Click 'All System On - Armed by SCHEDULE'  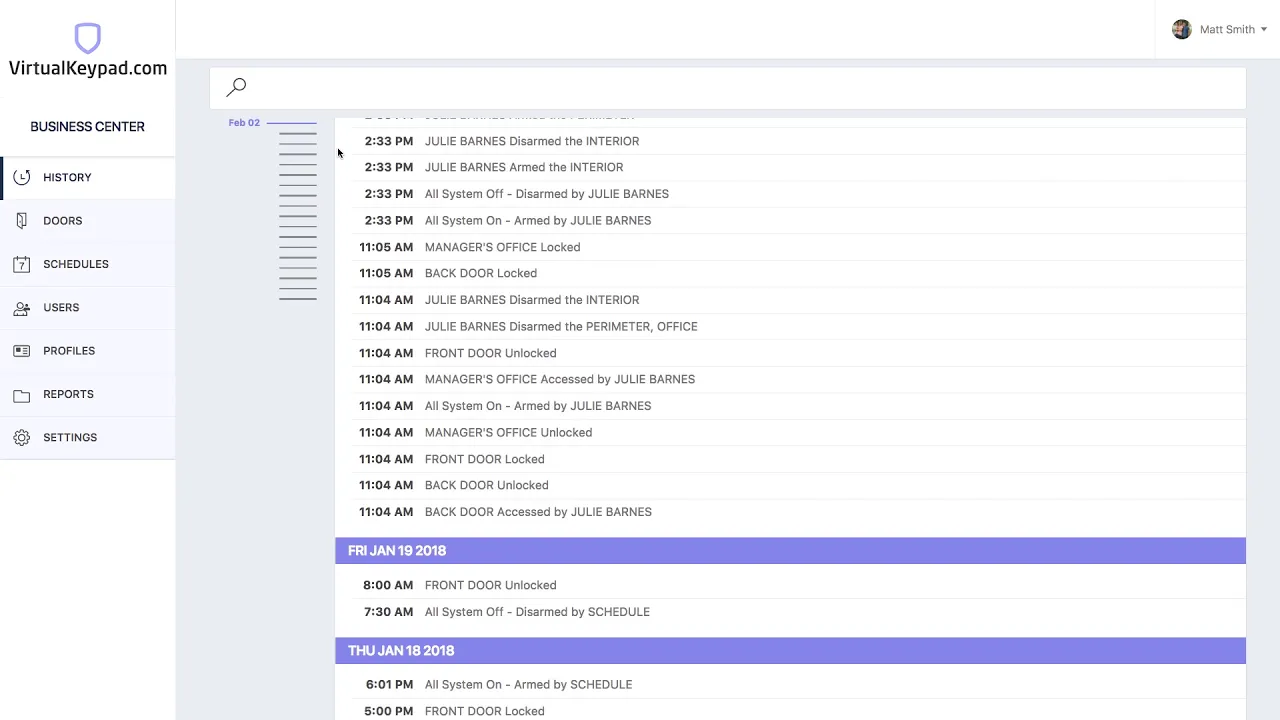pyautogui.click(x=528, y=684)
